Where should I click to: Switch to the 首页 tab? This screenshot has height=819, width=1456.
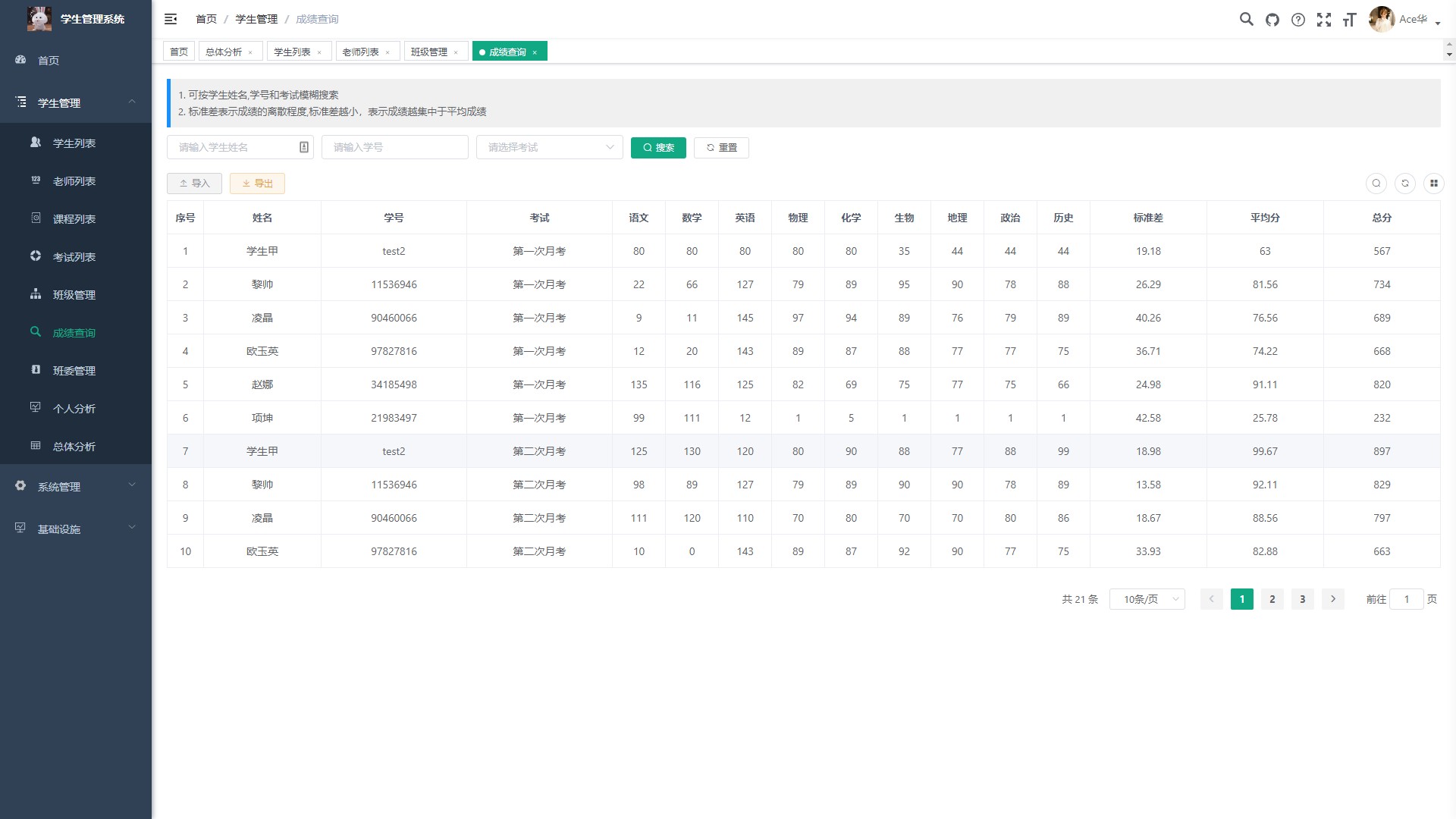pyautogui.click(x=179, y=52)
